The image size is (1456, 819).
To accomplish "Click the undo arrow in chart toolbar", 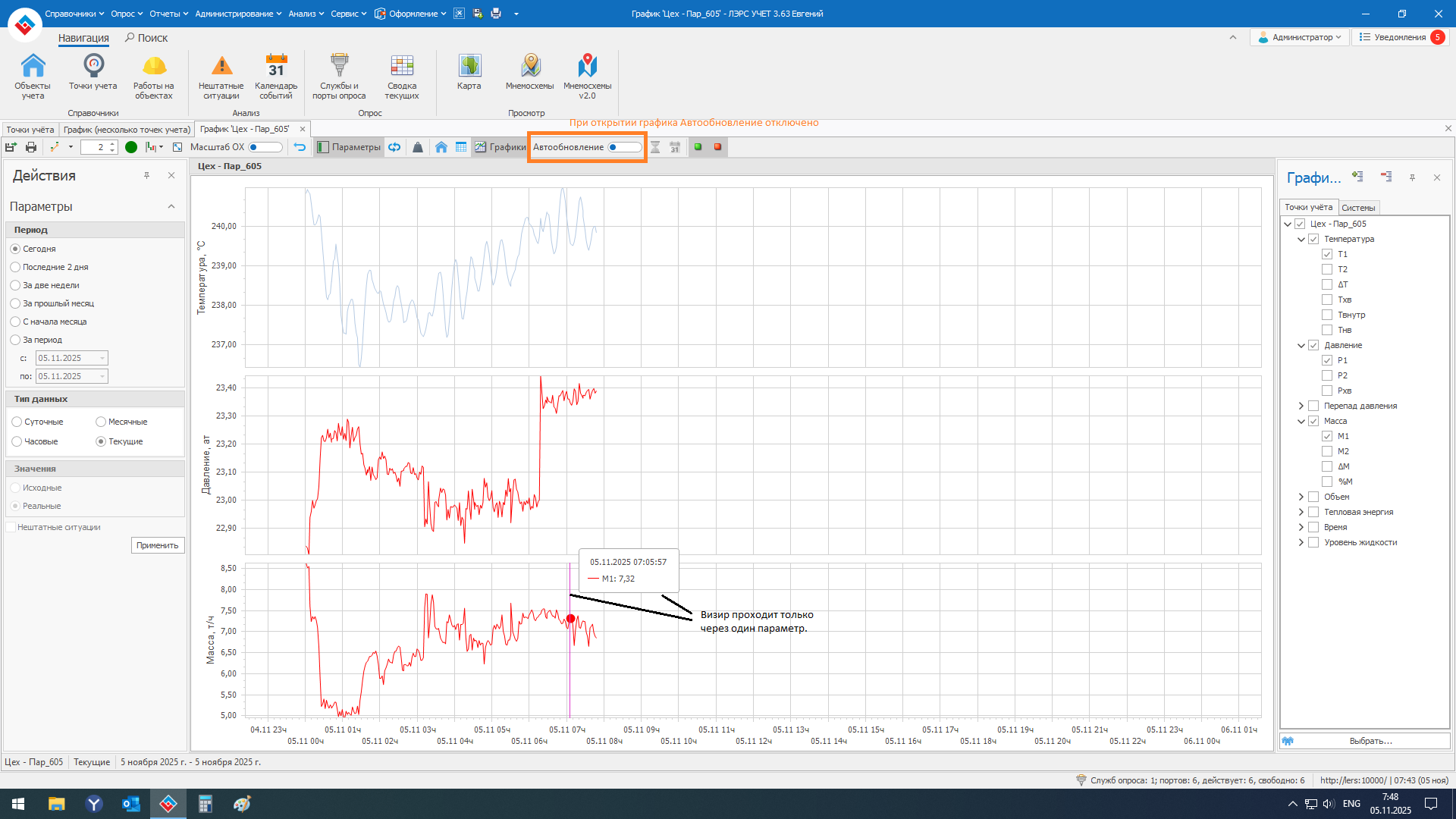I will tap(300, 147).
